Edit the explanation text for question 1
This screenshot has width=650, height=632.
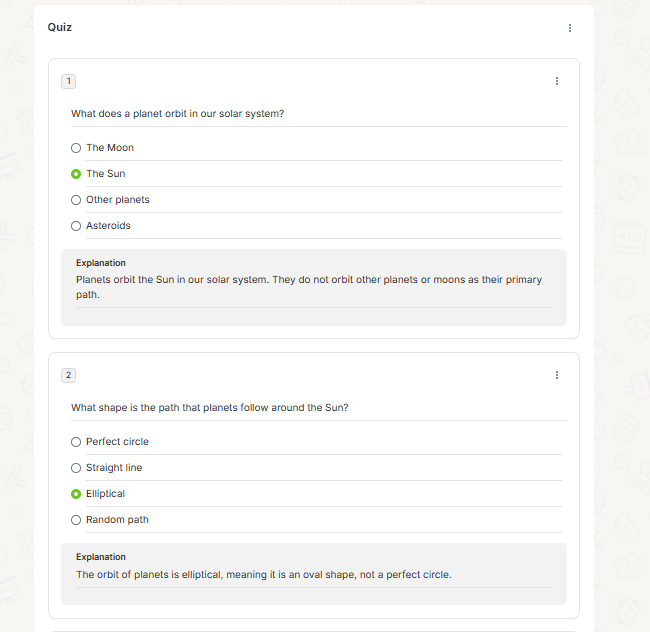[313, 287]
